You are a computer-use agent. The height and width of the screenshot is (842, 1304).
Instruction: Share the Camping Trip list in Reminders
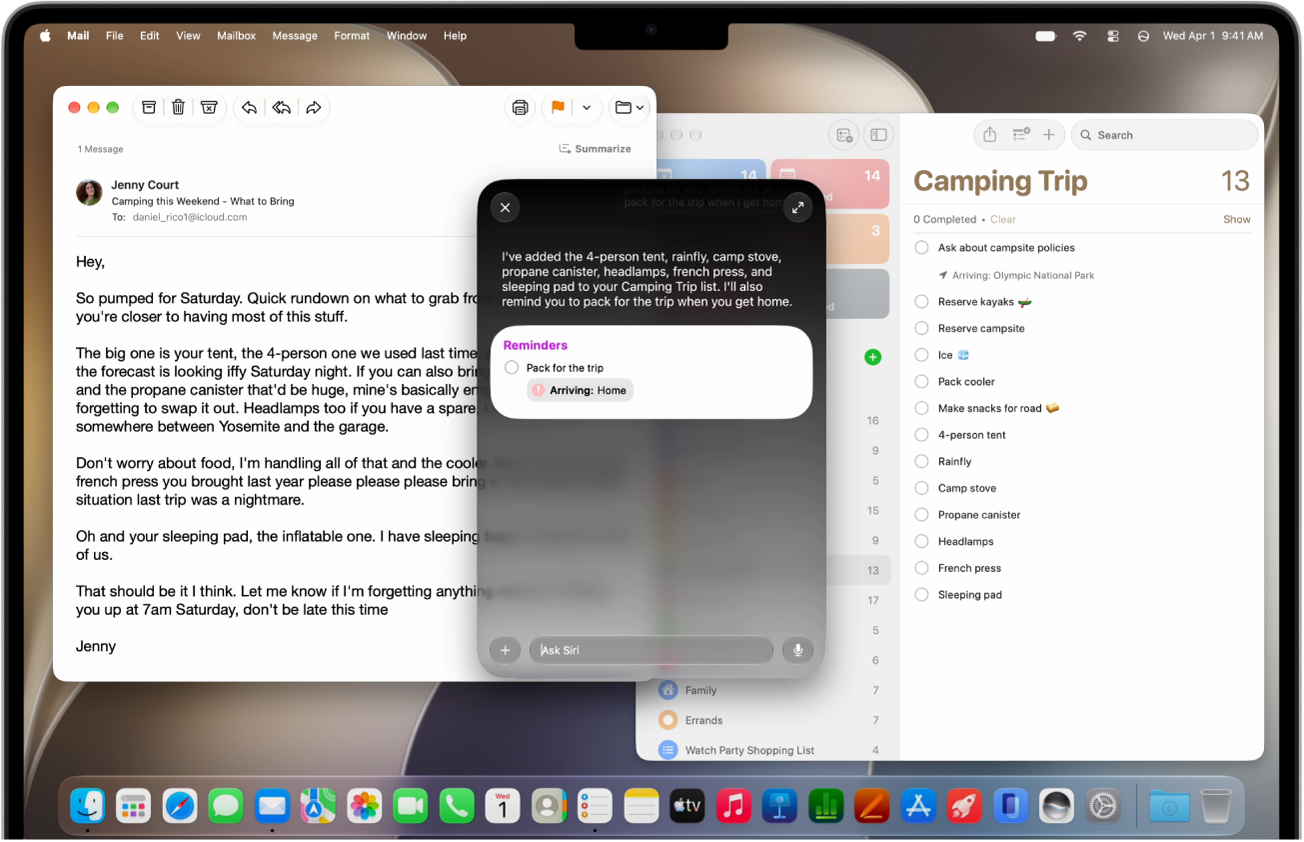990,134
